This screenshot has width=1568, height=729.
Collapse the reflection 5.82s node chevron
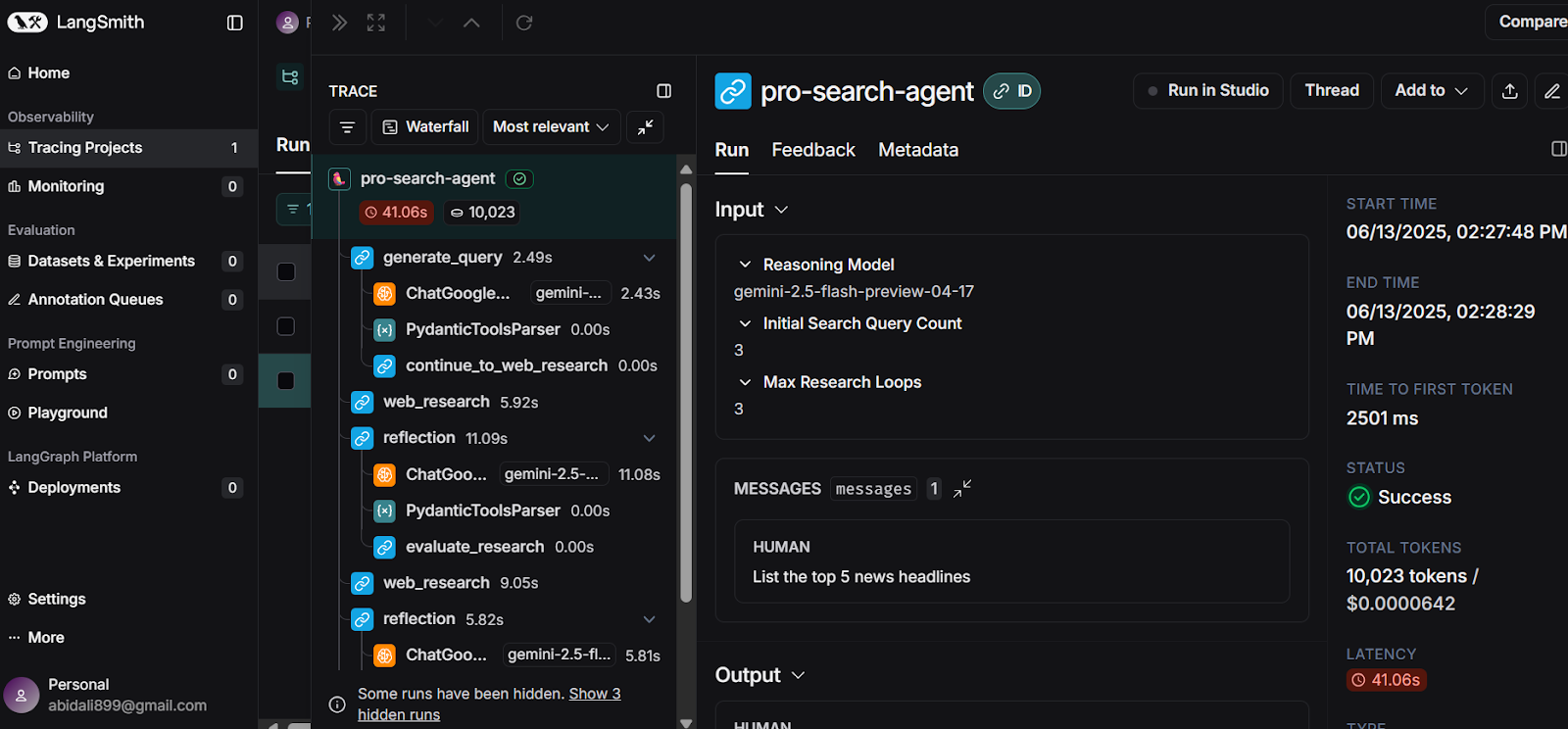pos(649,619)
